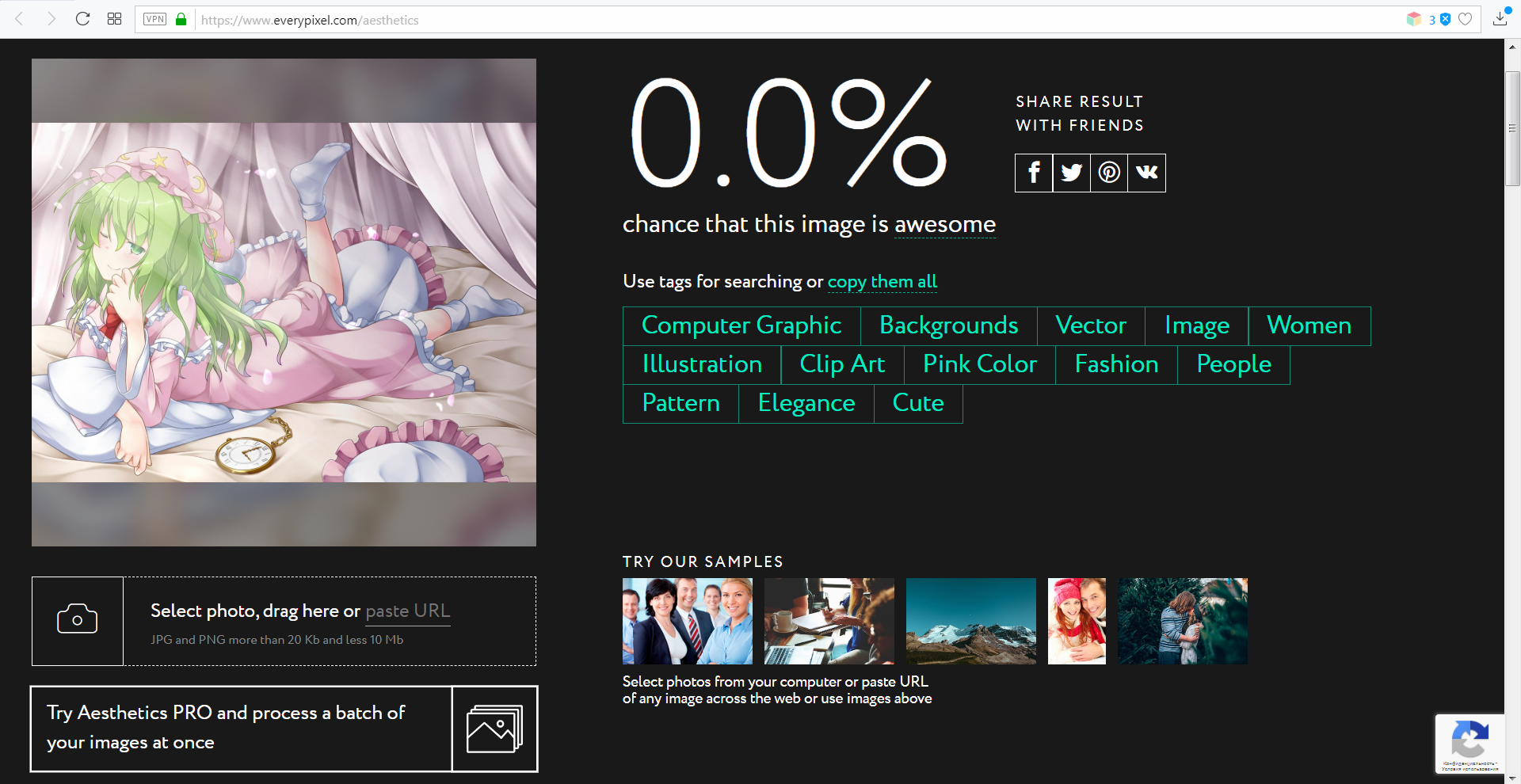Select the Computer Graphic tag
Image resolution: width=1521 pixels, height=784 pixels.
[741, 325]
